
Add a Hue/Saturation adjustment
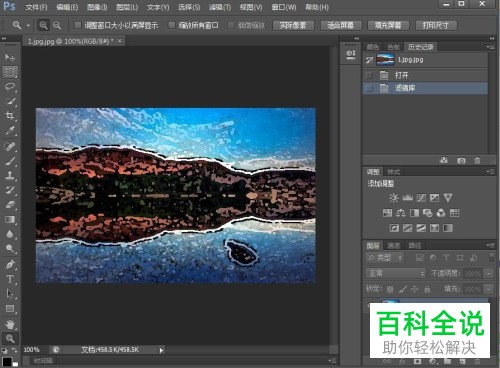point(387,213)
